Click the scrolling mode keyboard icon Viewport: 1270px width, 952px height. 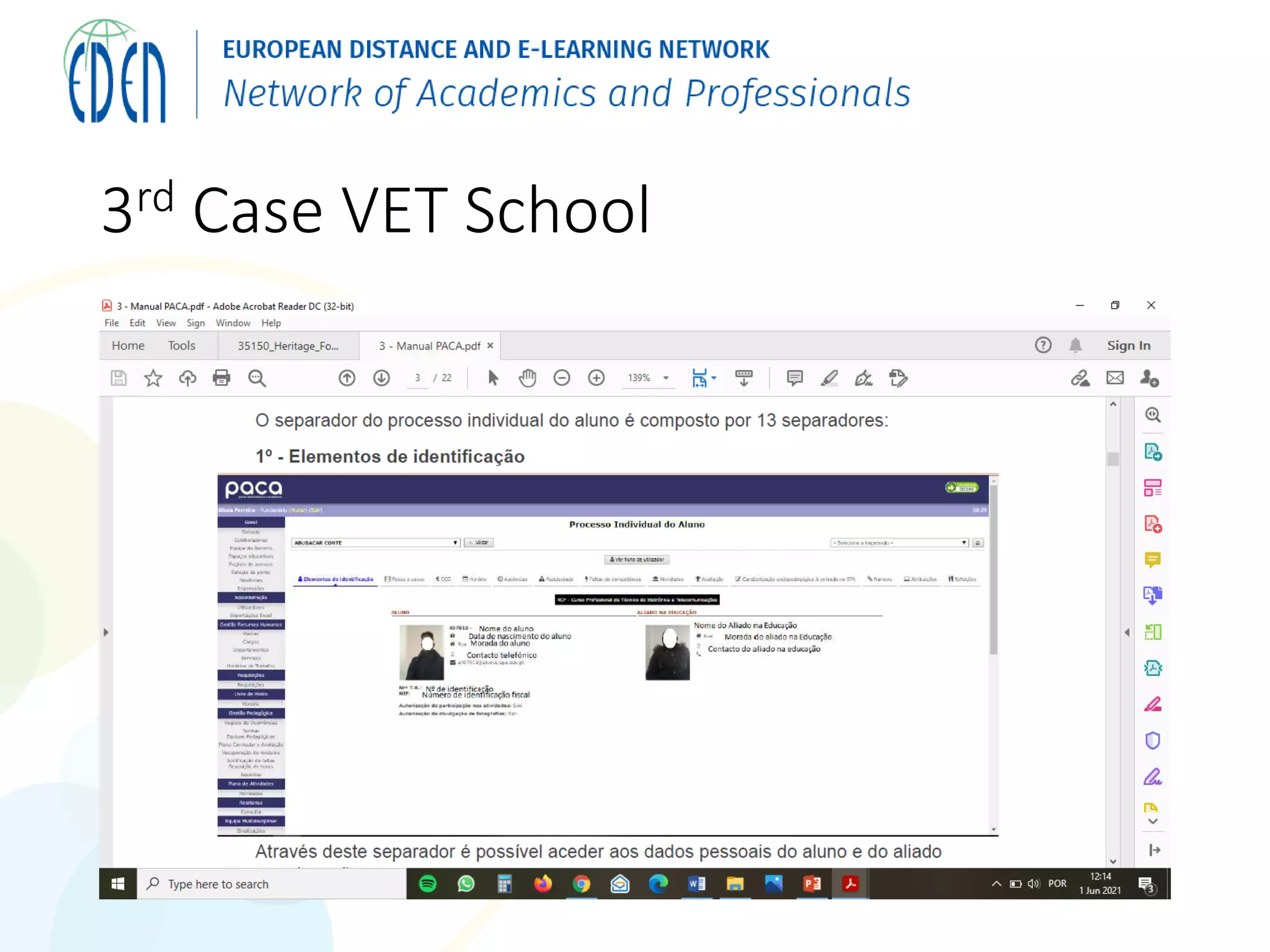(744, 378)
